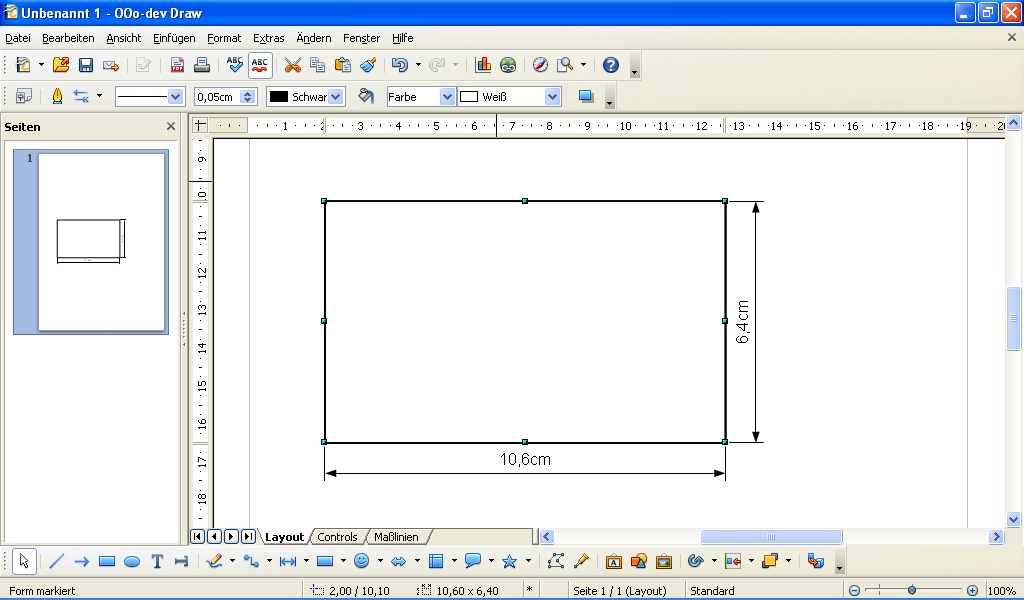Image resolution: width=1024 pixels, height=600 pixels.
Task: Click the zoom magnifier tool
Action: (x=565, y=65)
